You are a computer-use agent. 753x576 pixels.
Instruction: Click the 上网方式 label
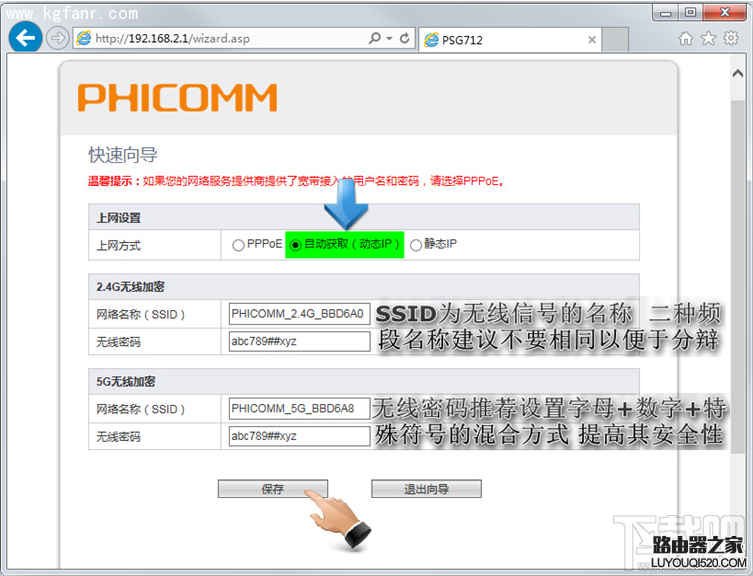[119, 245]
